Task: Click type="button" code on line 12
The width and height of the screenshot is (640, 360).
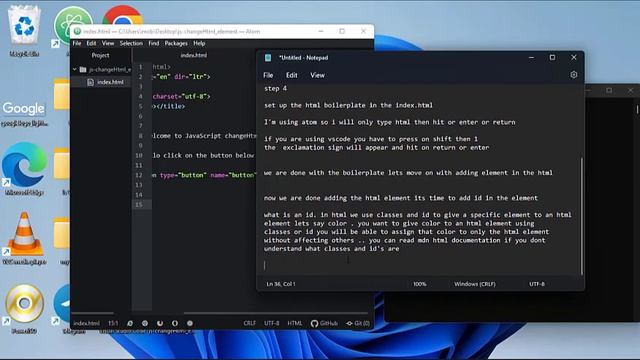Action: coord(183,175)
